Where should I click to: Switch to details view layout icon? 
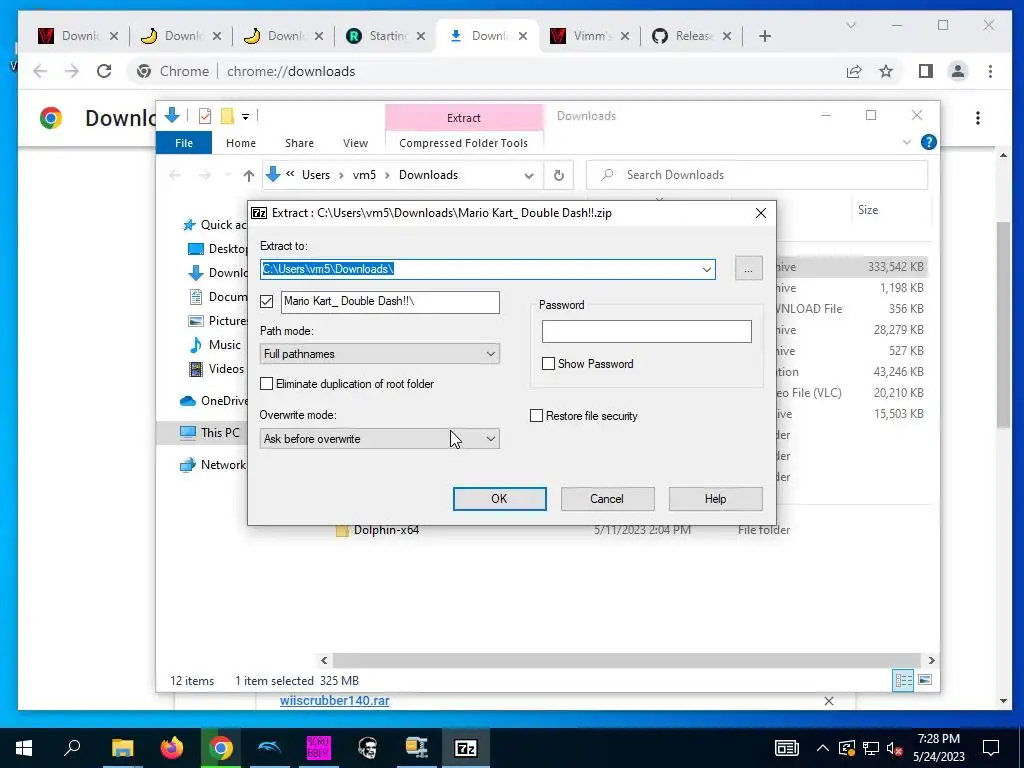click(903, 680)
